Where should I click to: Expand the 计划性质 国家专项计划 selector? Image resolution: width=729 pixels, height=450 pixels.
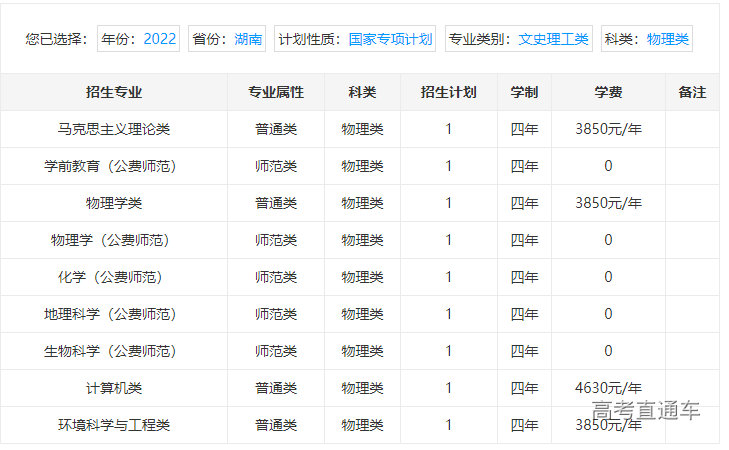(x=354, y=39)
